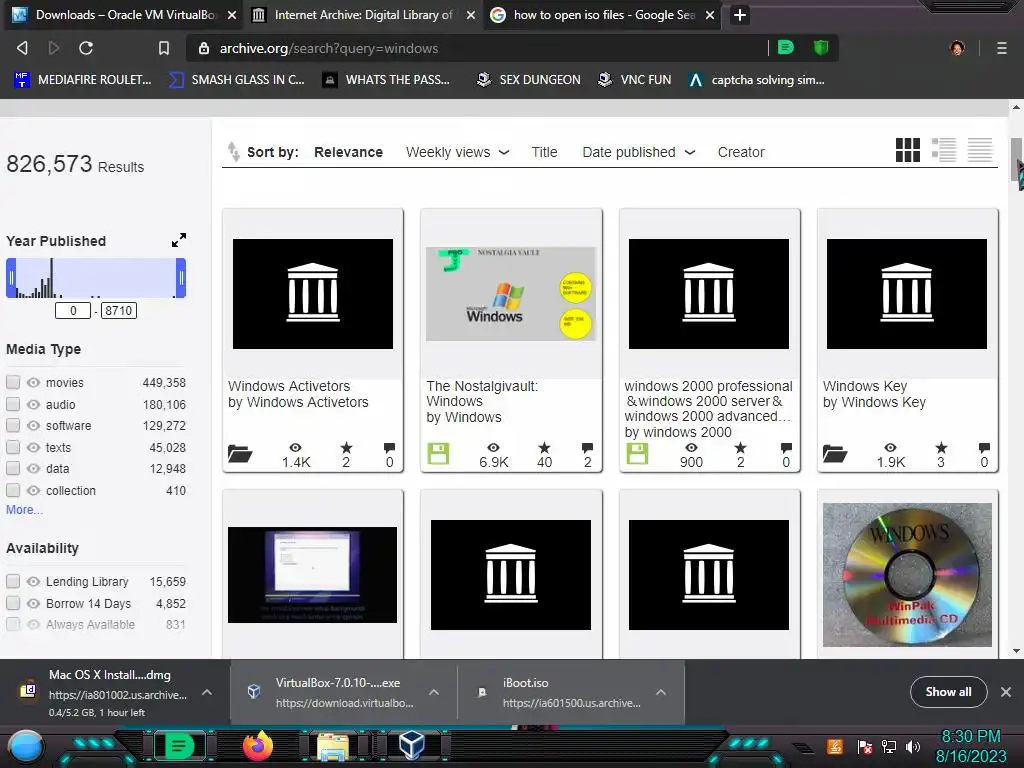Expand the Year Published histogram
Screen dimensions: 1024x768
179,240
